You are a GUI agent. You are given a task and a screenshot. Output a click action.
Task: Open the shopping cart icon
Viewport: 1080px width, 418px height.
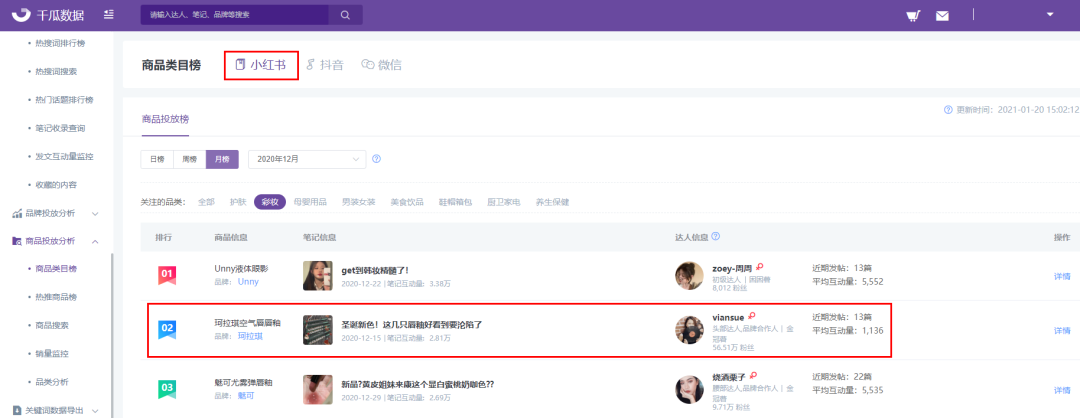(x=913, y=16)
